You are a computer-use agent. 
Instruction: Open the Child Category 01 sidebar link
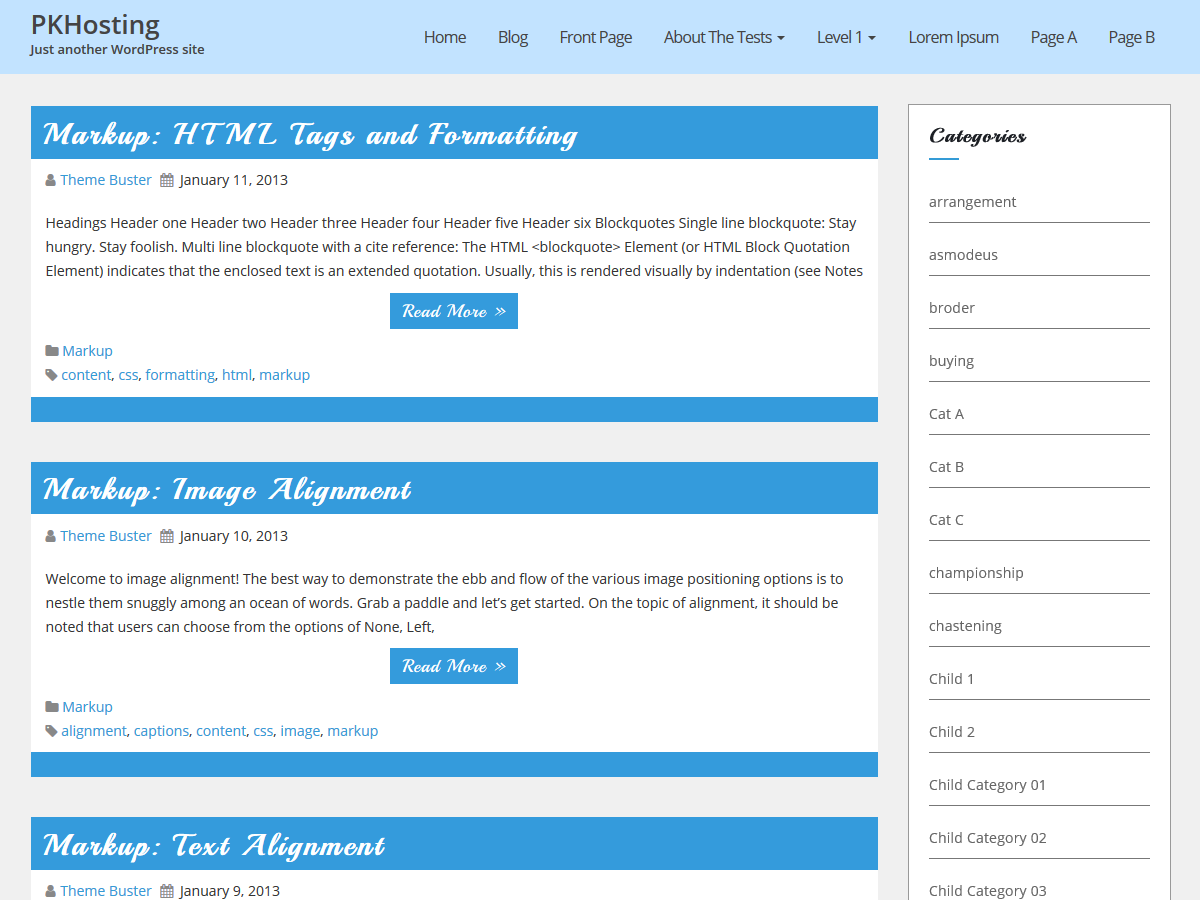tap(986, 785)
